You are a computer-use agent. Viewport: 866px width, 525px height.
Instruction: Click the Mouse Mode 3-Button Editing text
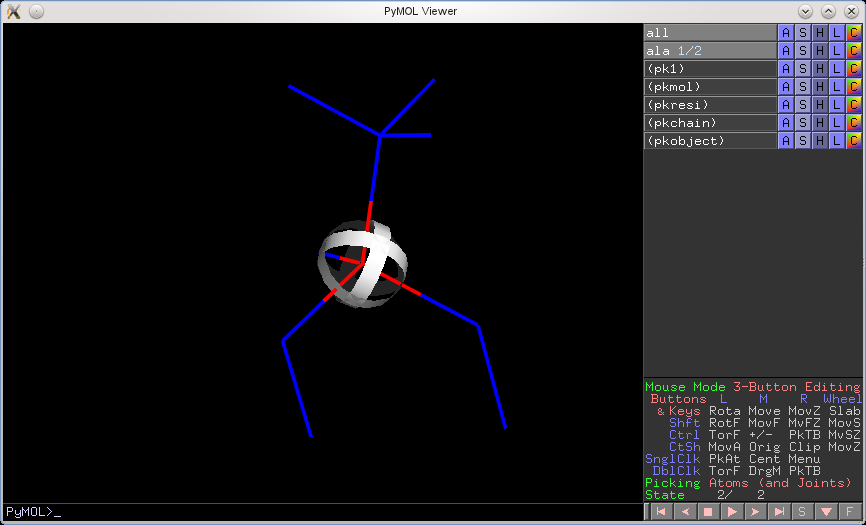(752, 387)
